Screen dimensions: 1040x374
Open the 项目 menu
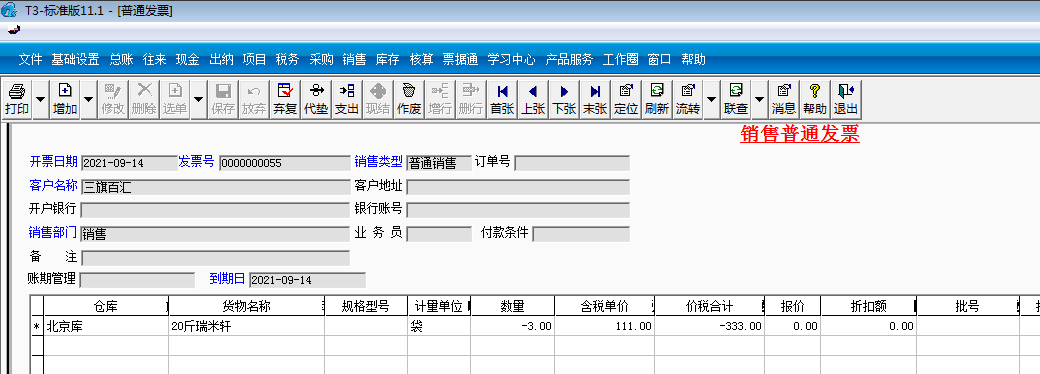point(254,60)
